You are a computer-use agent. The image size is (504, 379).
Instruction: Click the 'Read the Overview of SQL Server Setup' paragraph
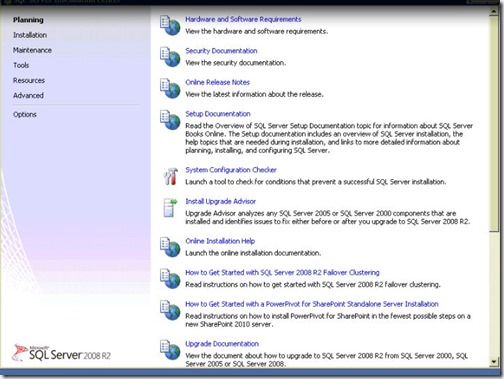coord(329,138)
